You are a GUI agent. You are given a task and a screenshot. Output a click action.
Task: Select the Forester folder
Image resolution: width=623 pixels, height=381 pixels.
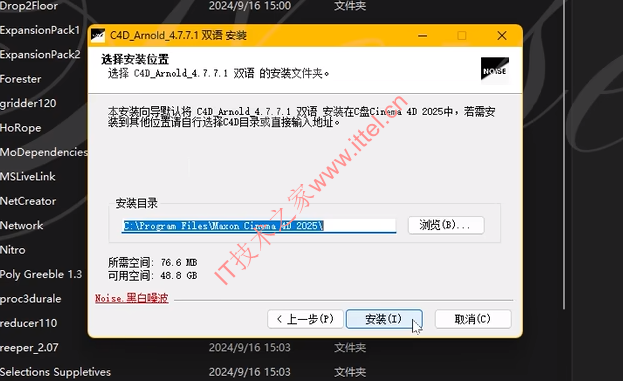[21, 79]
